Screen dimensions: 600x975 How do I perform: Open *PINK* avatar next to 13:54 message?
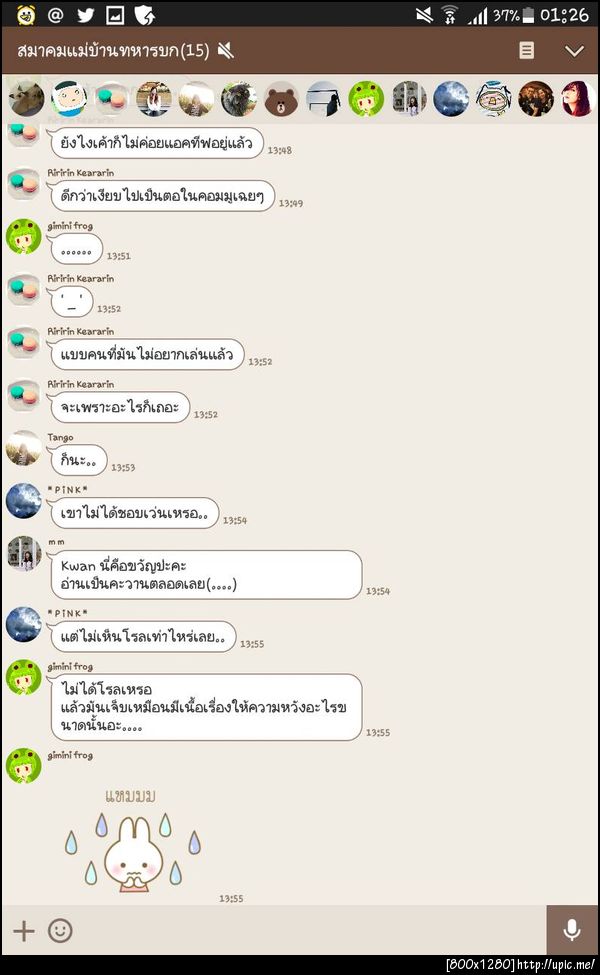coord(24,501)
